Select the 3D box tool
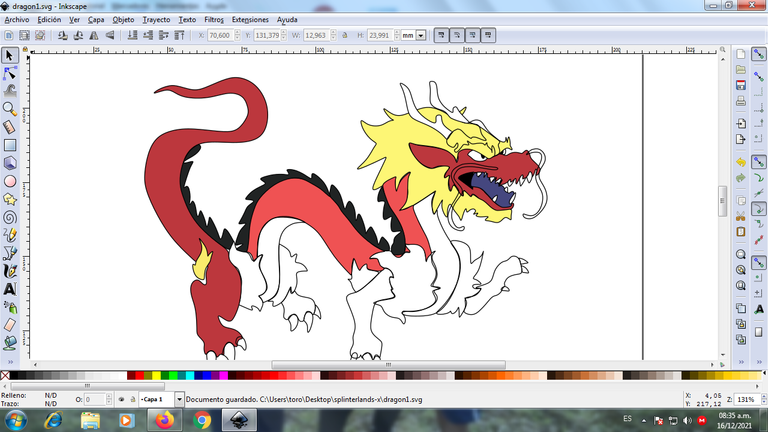768x432 pixels. click(9, 163)
